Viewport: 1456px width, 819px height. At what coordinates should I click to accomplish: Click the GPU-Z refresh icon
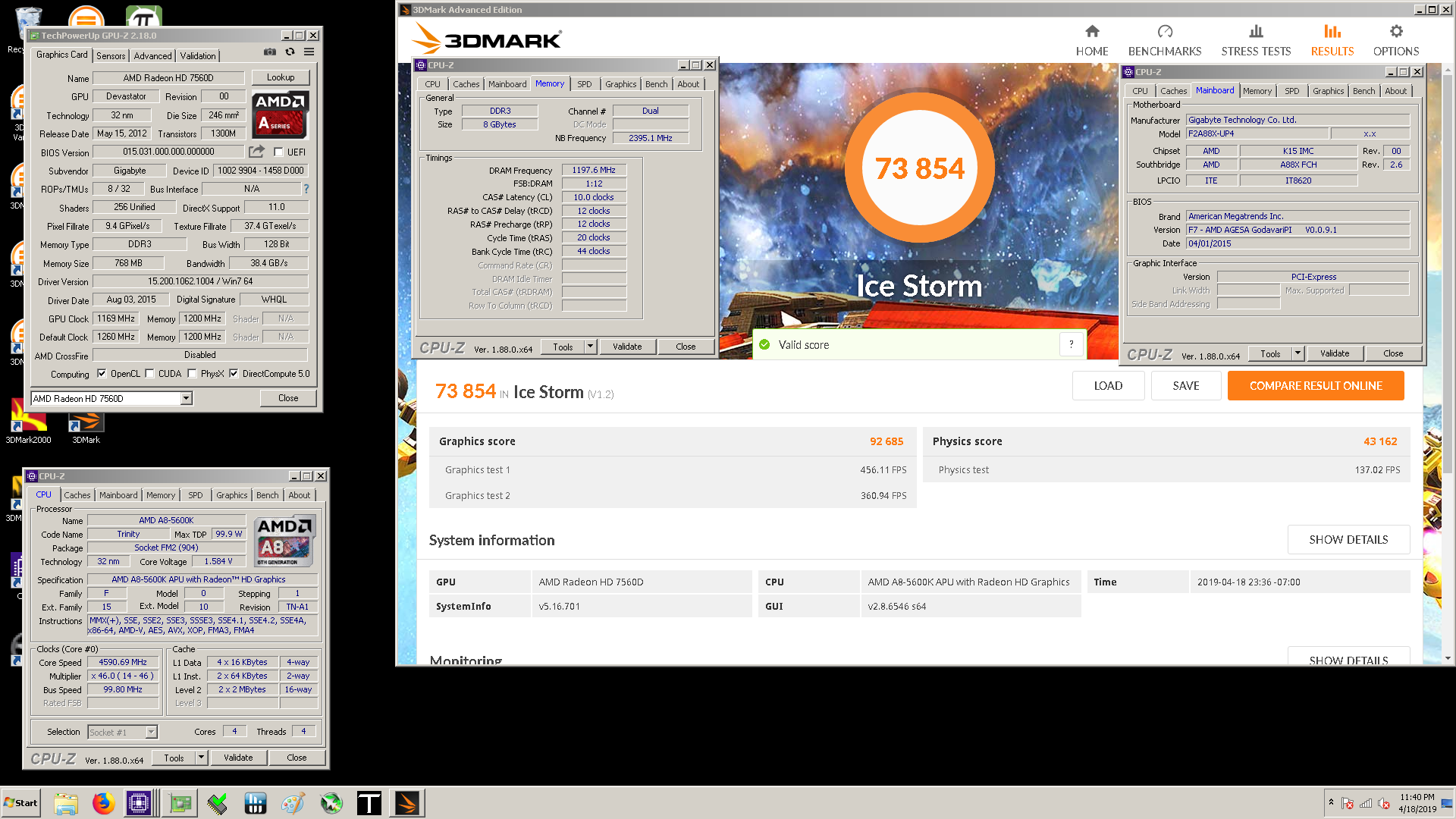pyautogui.click(x=290, y=52)
